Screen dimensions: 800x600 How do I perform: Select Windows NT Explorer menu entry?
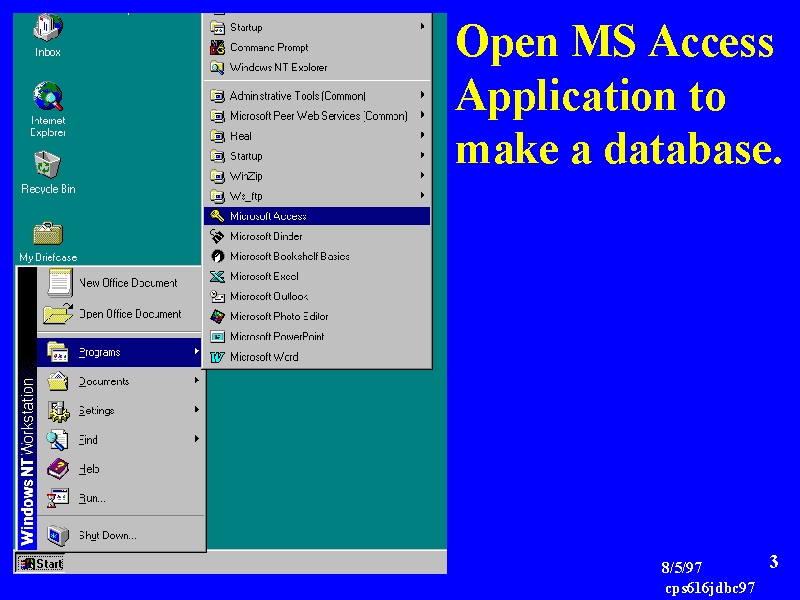(x=317, y=67)
